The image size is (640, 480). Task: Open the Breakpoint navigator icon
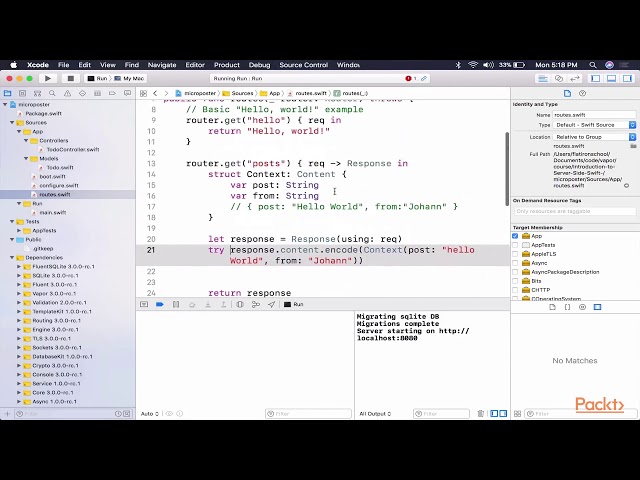(112, 93)
